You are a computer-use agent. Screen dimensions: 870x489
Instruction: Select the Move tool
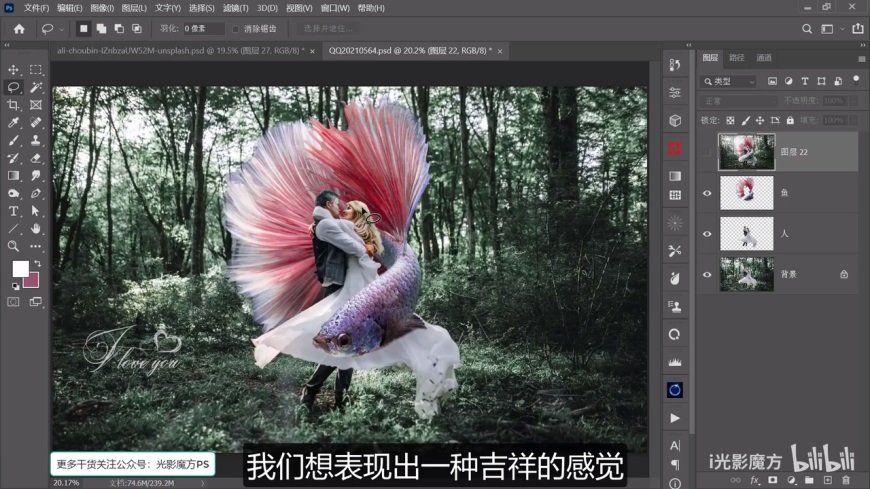[13, 70]
